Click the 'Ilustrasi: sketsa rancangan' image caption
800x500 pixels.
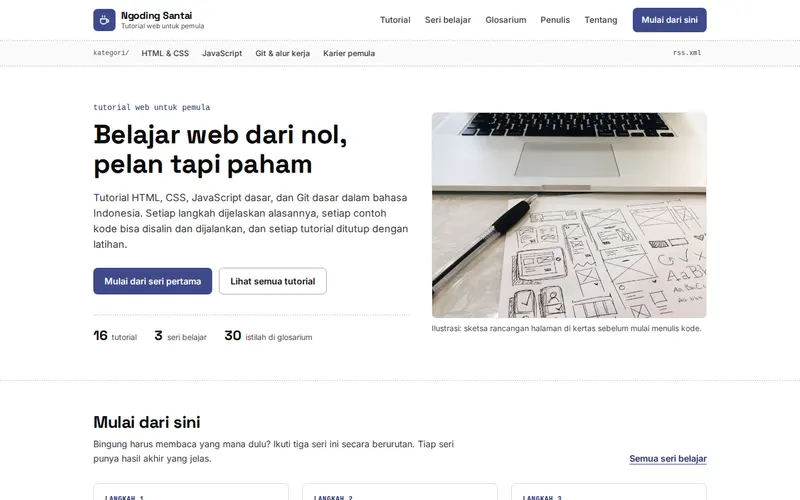pos(566,328)
